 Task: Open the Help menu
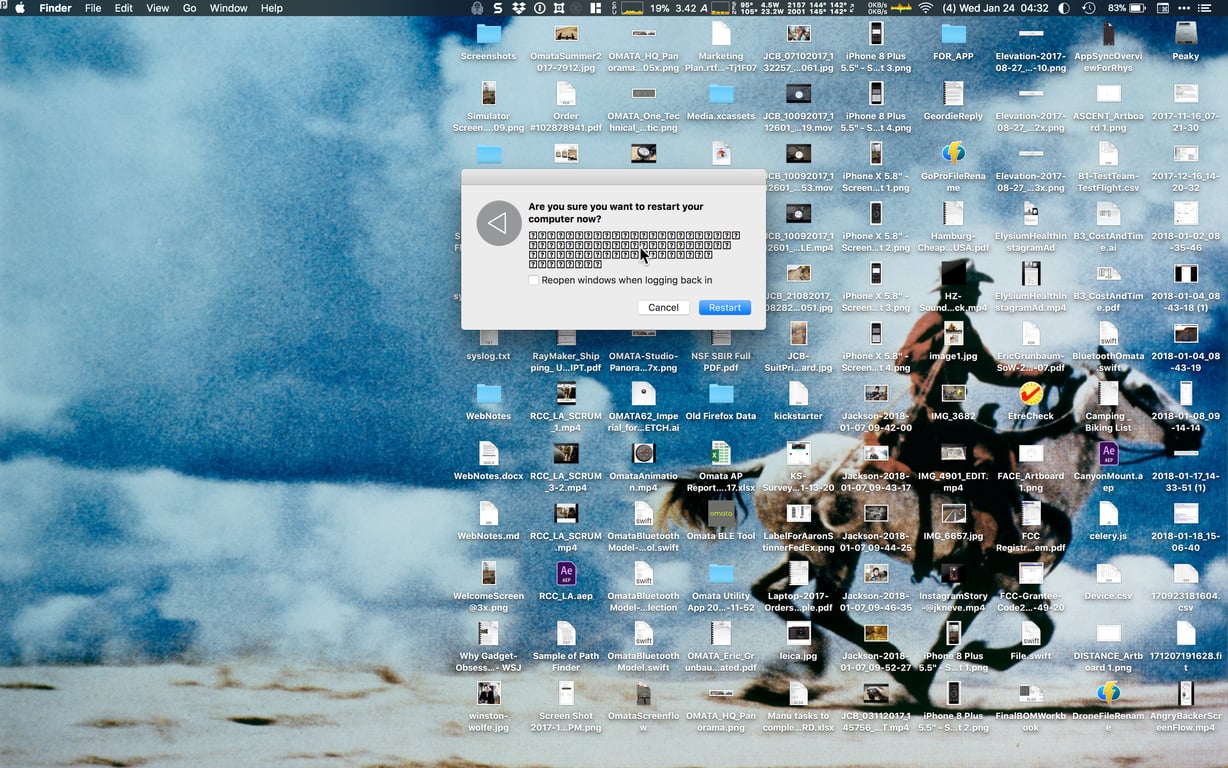(x=272, y=8)
